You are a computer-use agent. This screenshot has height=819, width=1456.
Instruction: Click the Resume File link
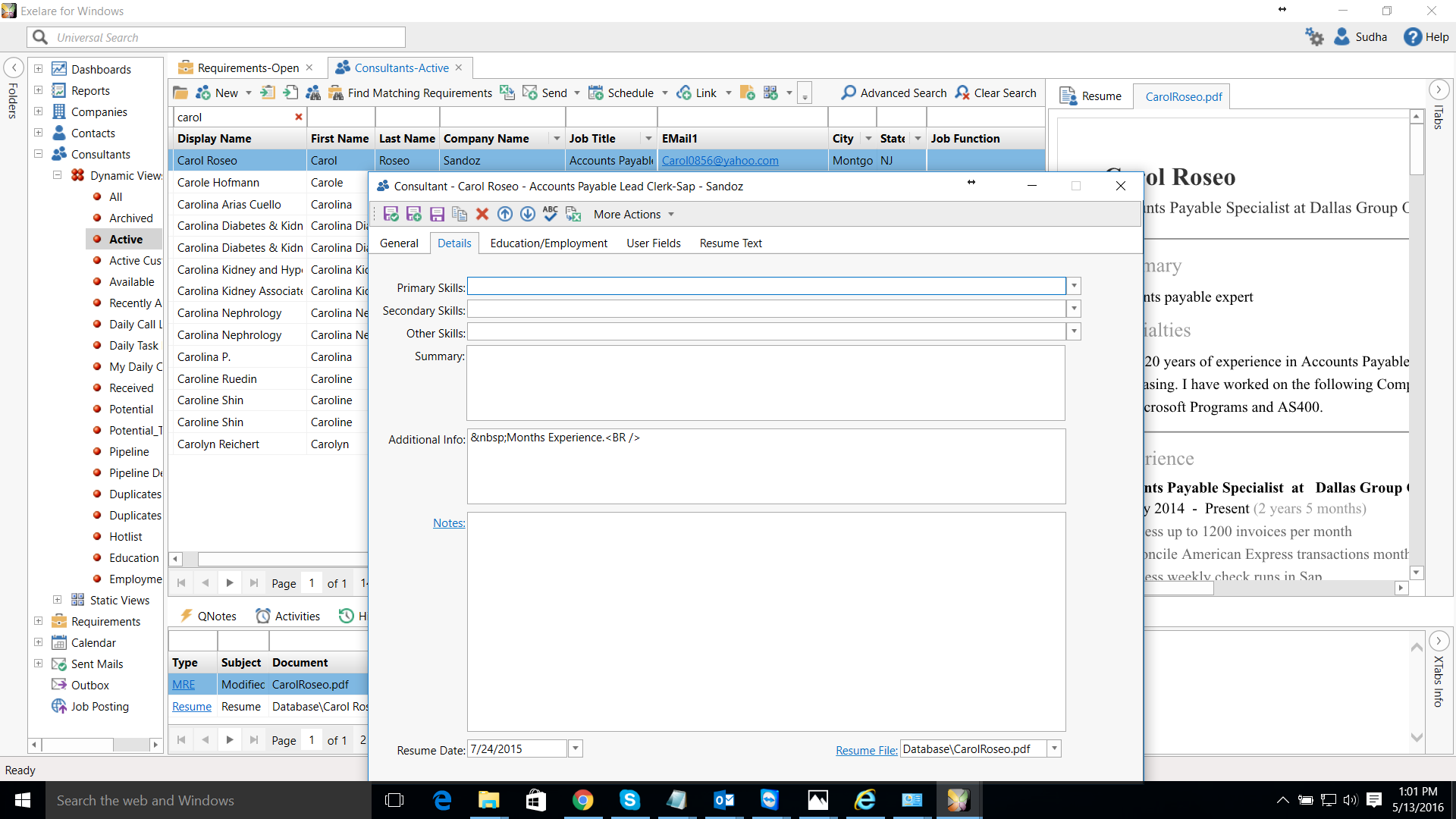click(866, 751)
